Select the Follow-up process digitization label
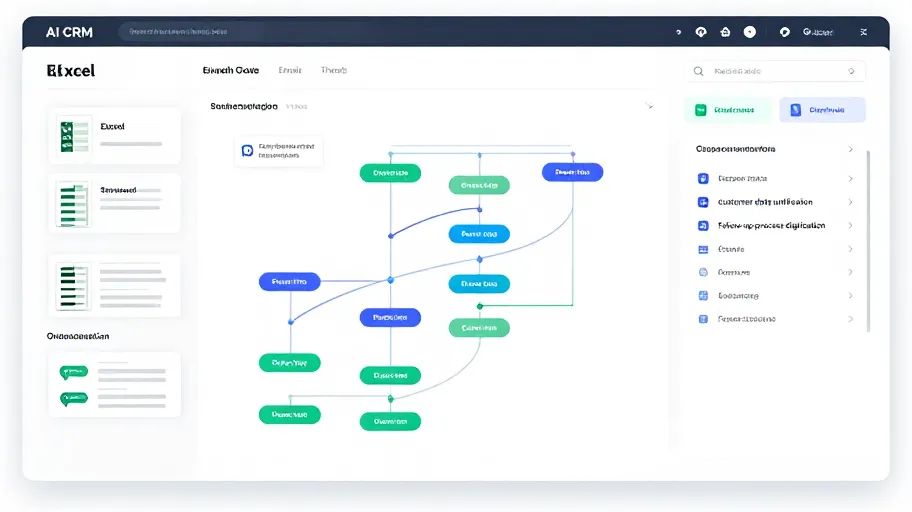Viewport: 912px width, 512px height. (x=771, y=226)
